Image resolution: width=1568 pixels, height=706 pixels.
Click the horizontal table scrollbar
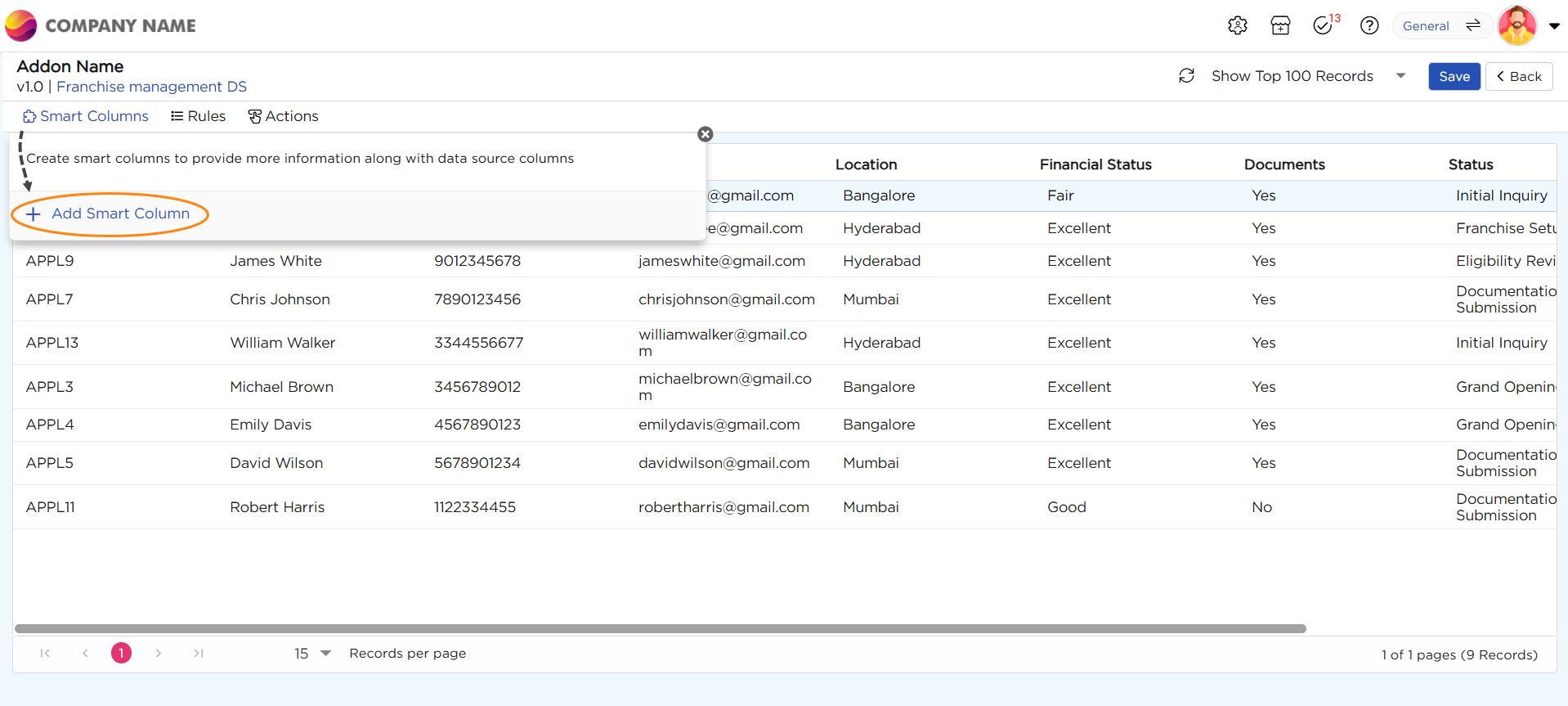[660, 628]
